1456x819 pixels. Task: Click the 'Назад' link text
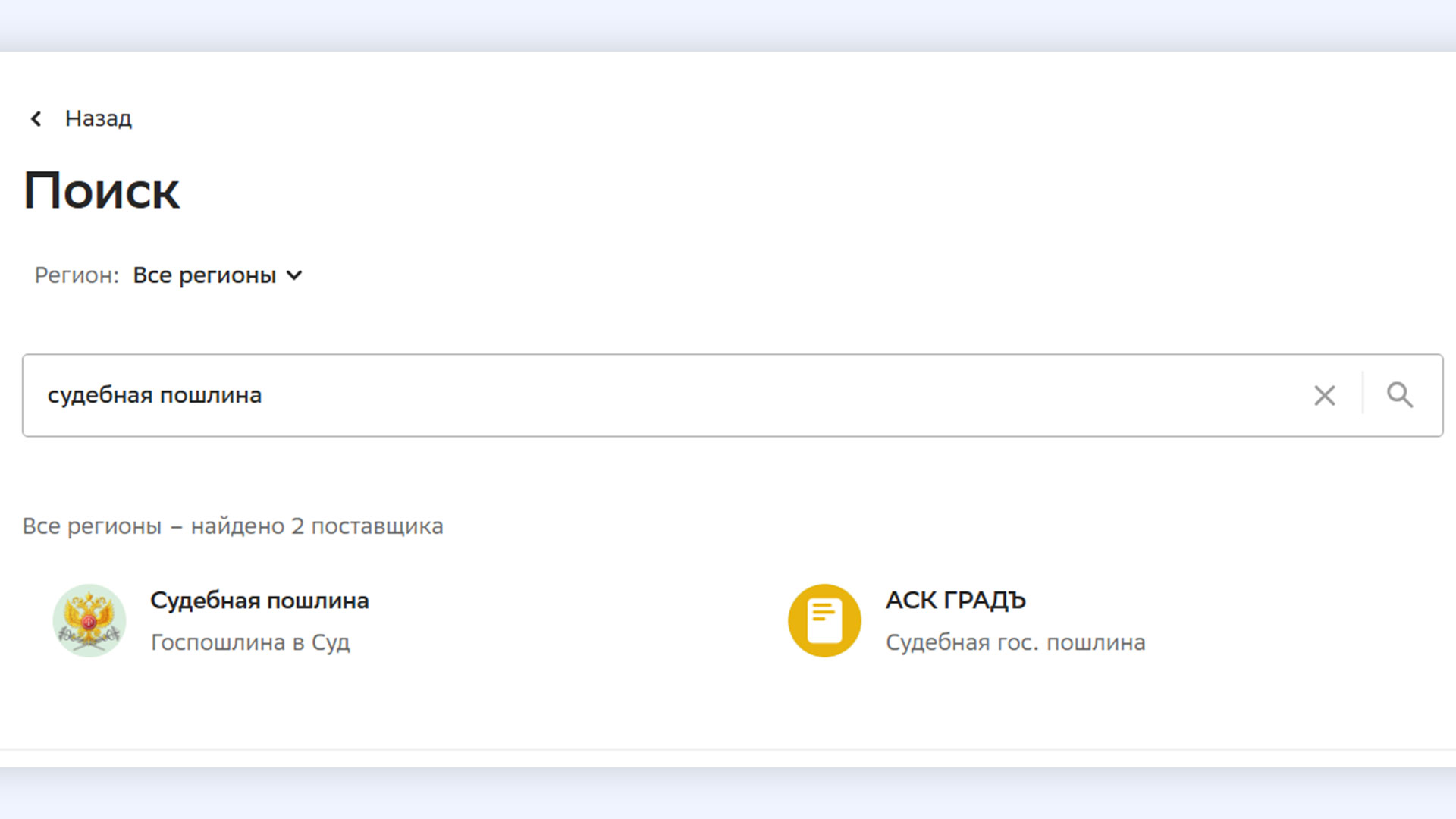click(99, 119)
